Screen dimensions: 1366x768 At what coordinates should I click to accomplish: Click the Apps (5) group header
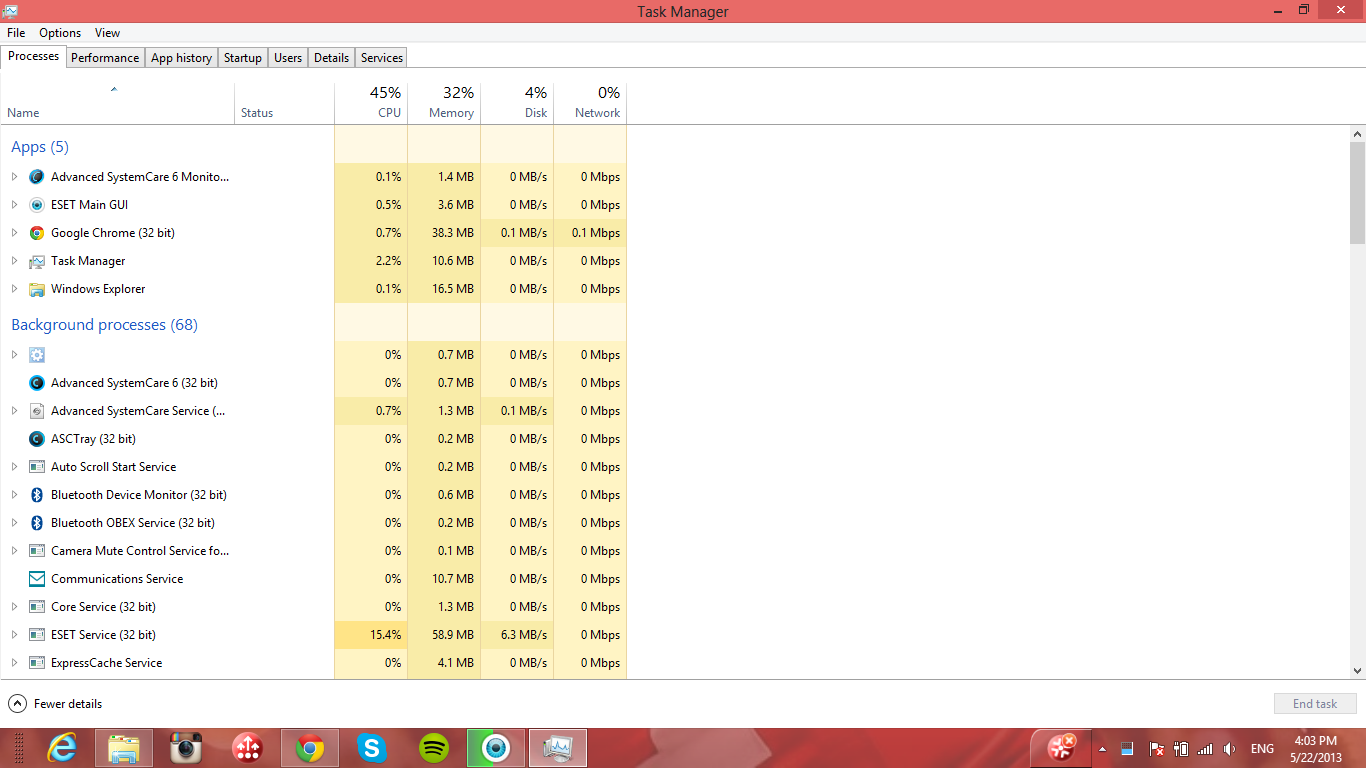click(40, 147)
